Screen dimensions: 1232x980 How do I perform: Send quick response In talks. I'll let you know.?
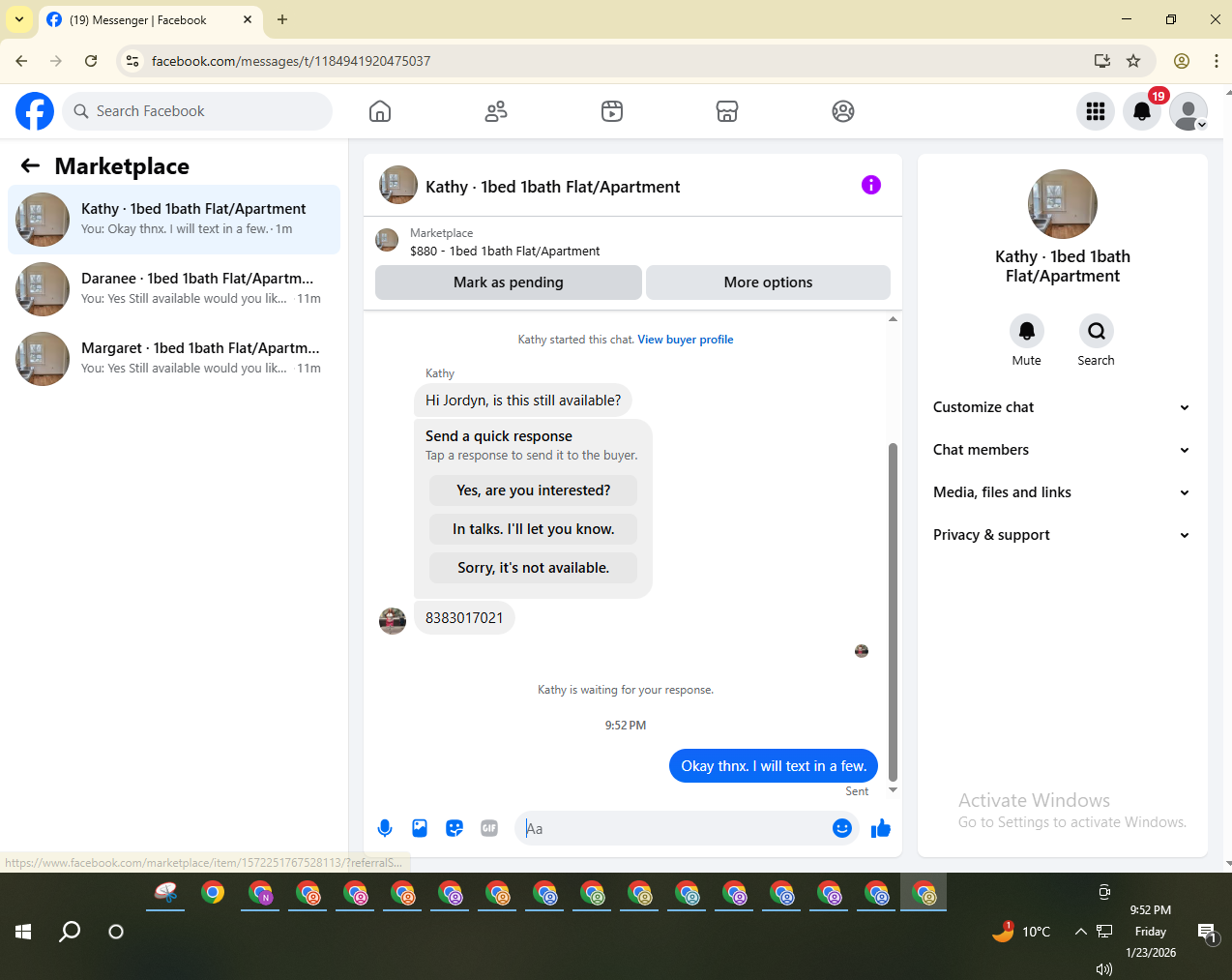coord(534,529)
